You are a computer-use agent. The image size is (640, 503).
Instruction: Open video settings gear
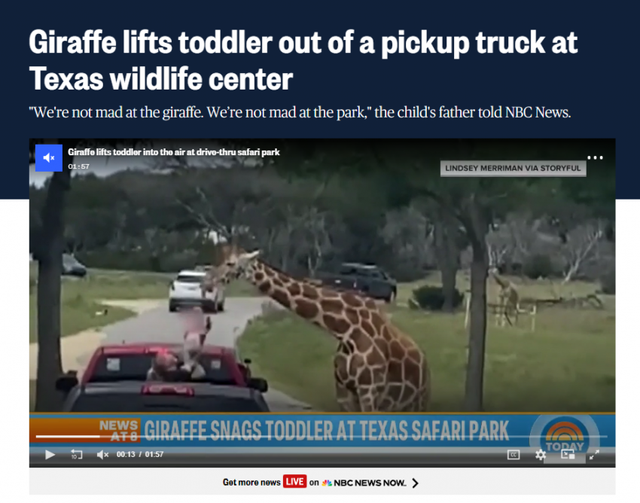pyautogui.click(x=540, y=454)
